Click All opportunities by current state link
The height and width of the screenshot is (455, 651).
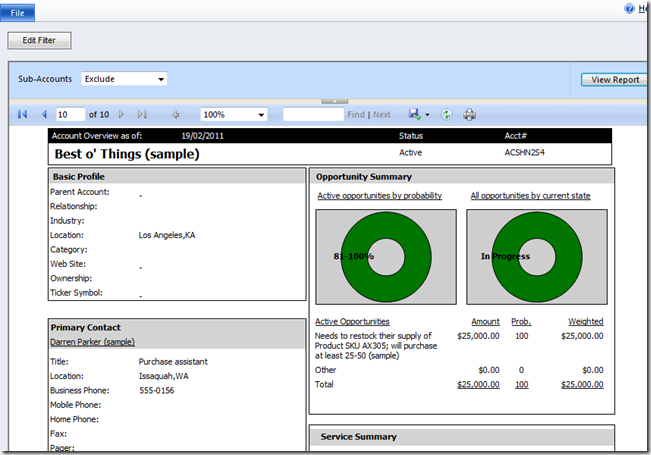tap(529, 196)
